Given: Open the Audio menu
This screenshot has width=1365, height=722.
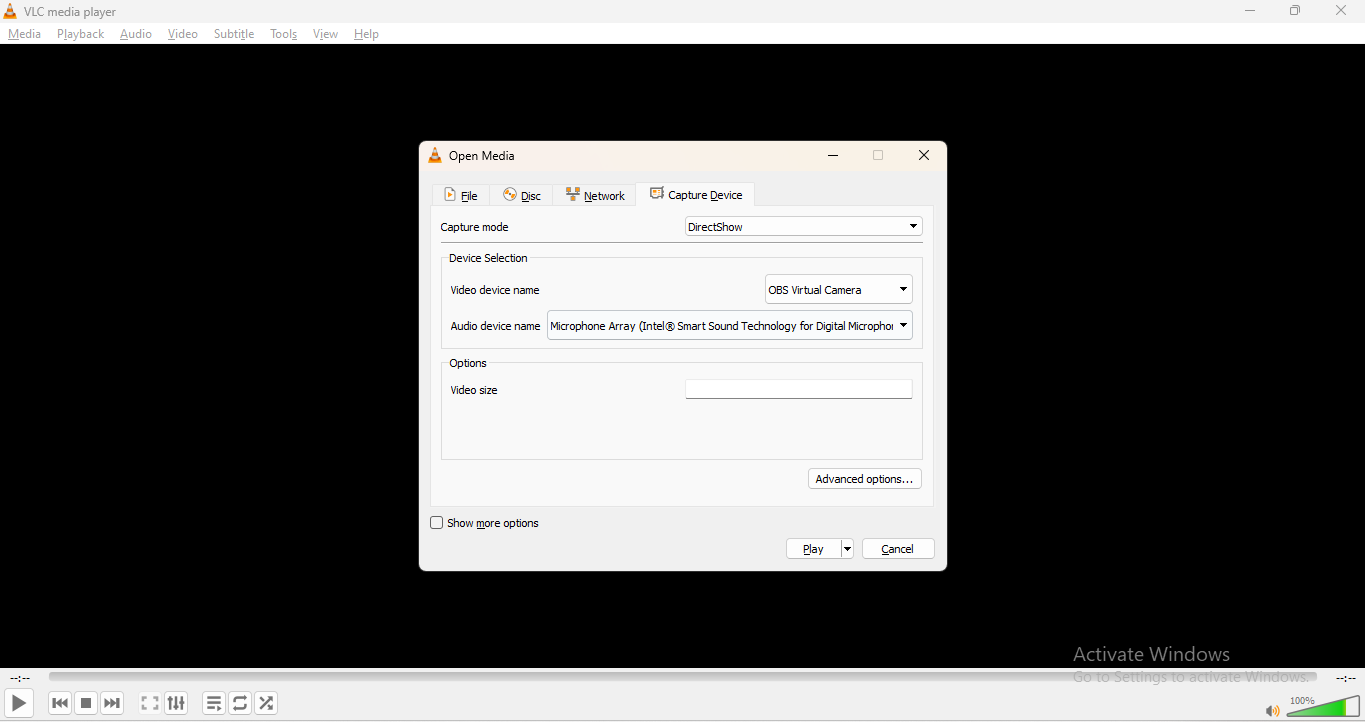Looking at the screenshot, I should (x=136, y=34).
